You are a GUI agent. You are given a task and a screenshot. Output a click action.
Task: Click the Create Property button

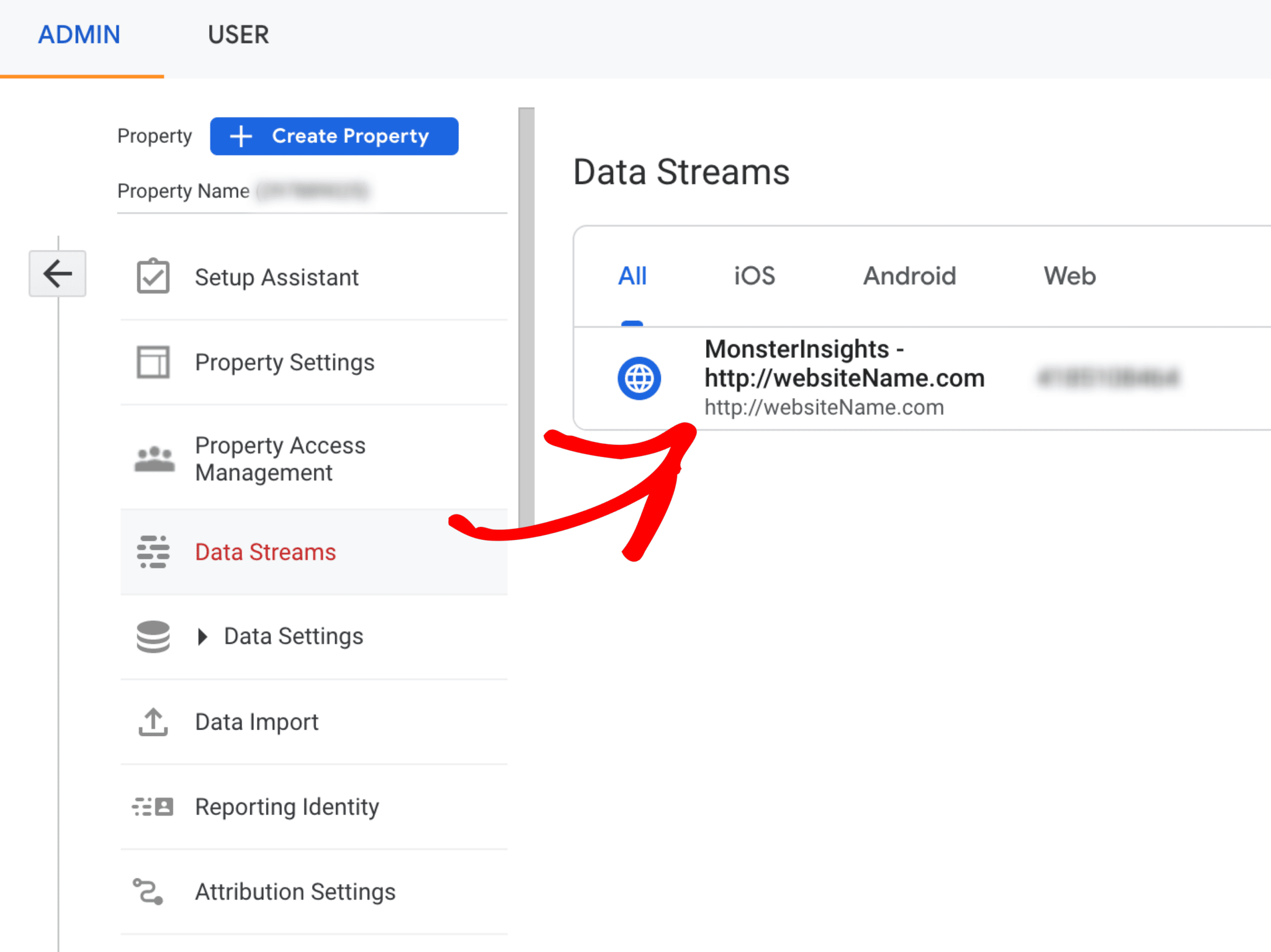click(334, 136)
